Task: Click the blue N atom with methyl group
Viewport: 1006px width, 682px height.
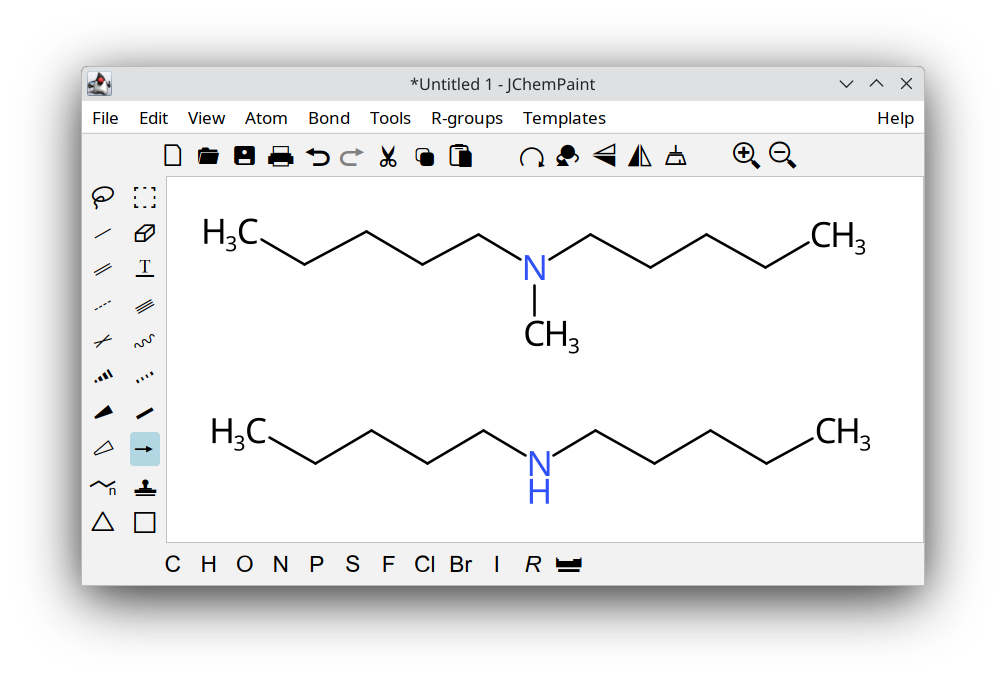Action: tap(535, 268)
